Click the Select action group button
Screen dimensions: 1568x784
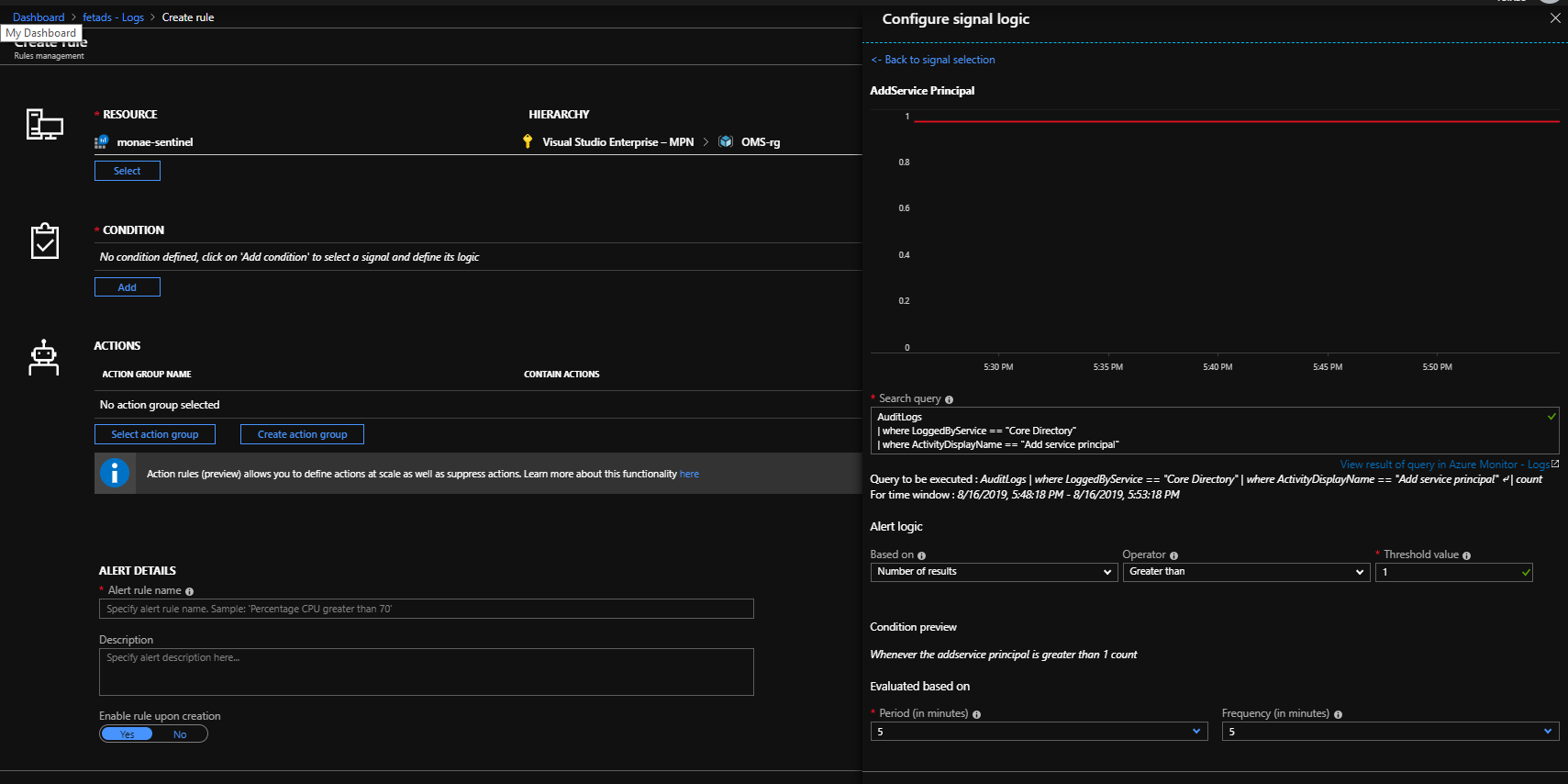[155, 434]
